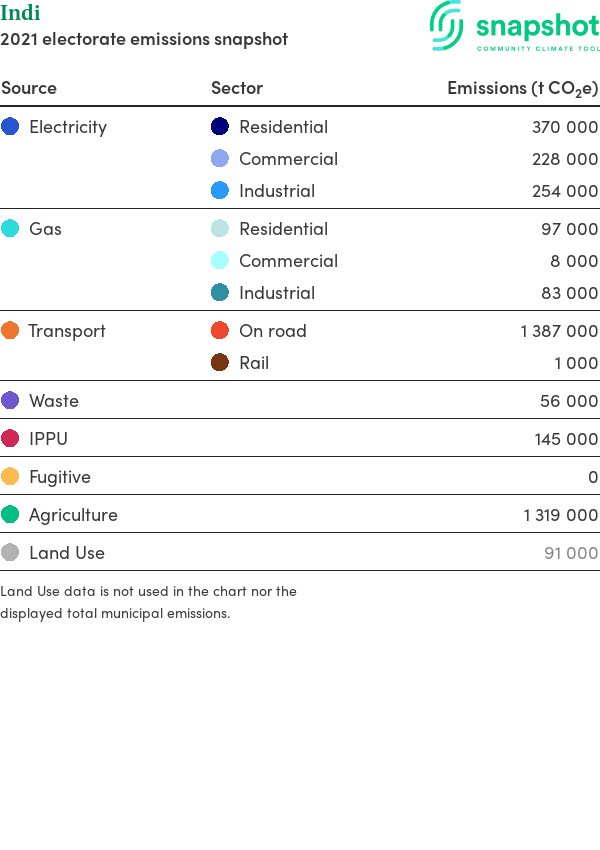The height and width of the screenshot is (850, 600).
Task: Click the Indi electorate title
Action: tap(20, 12)
